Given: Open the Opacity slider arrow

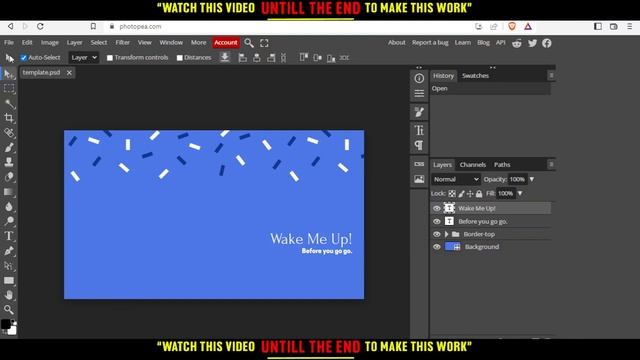Looking at the screenshot, I should tap(532, 179).
